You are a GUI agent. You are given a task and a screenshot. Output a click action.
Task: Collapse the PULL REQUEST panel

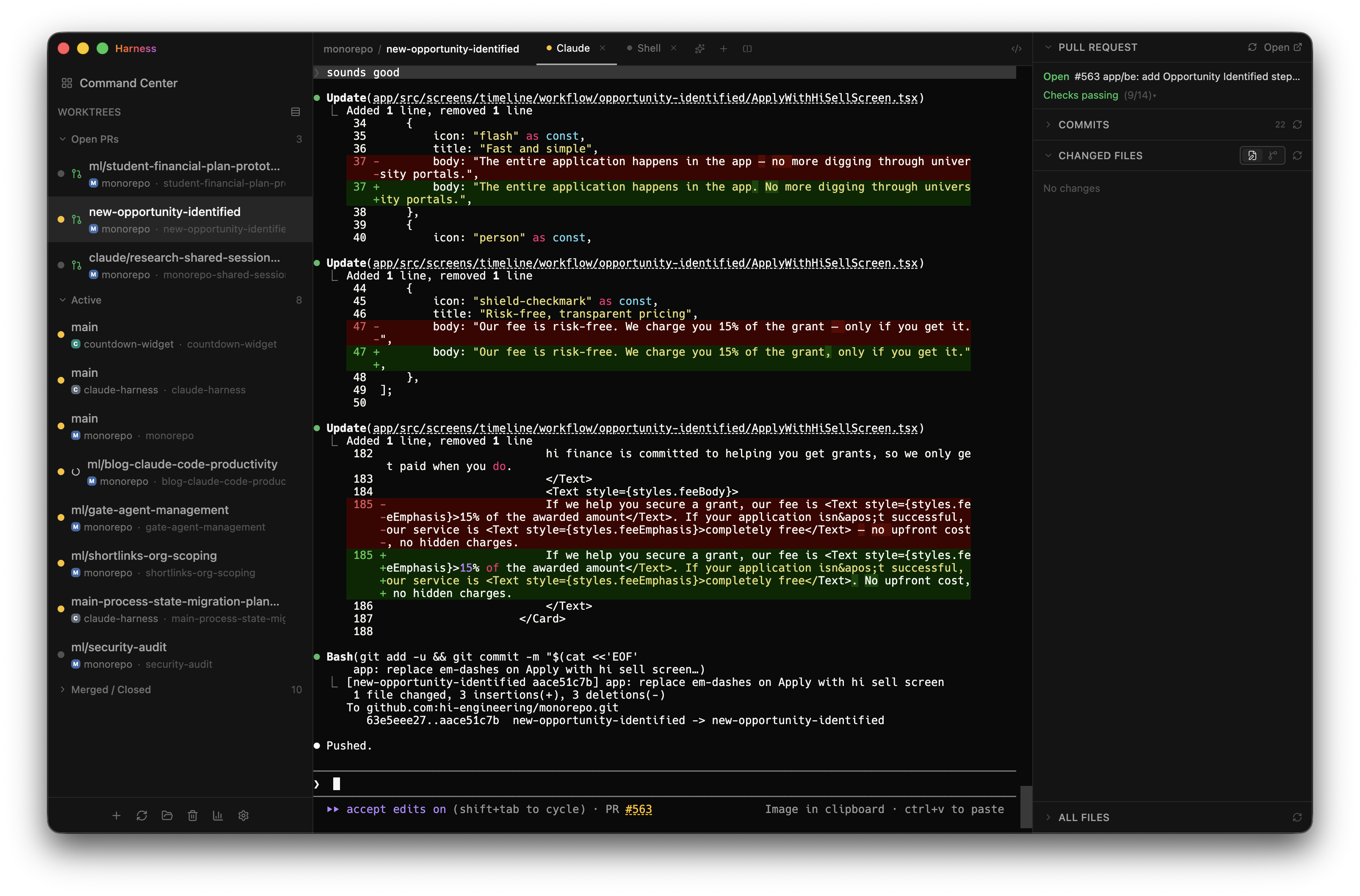(1048, 47)
